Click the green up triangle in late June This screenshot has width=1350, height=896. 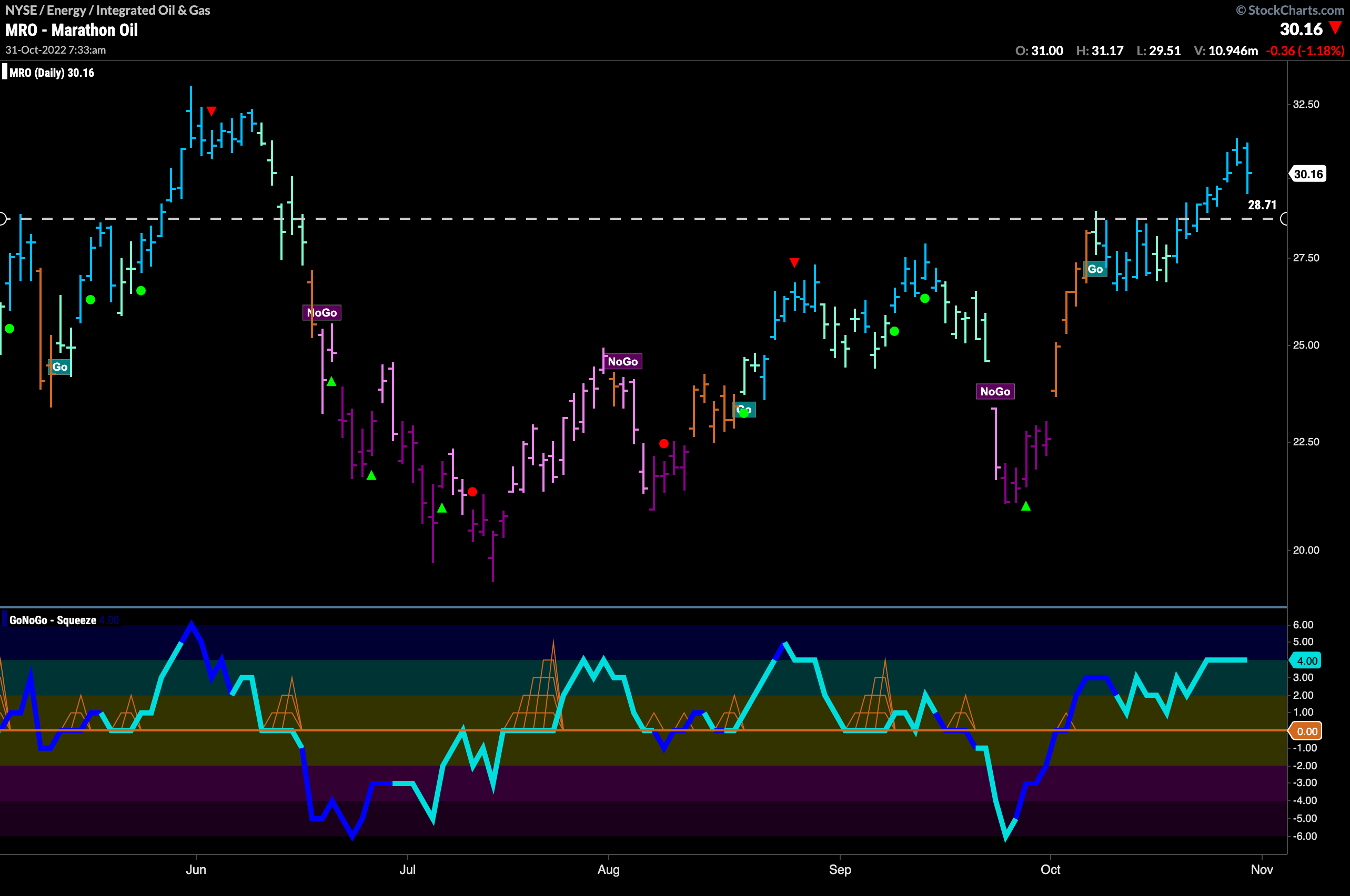click(x=371, y=475)
